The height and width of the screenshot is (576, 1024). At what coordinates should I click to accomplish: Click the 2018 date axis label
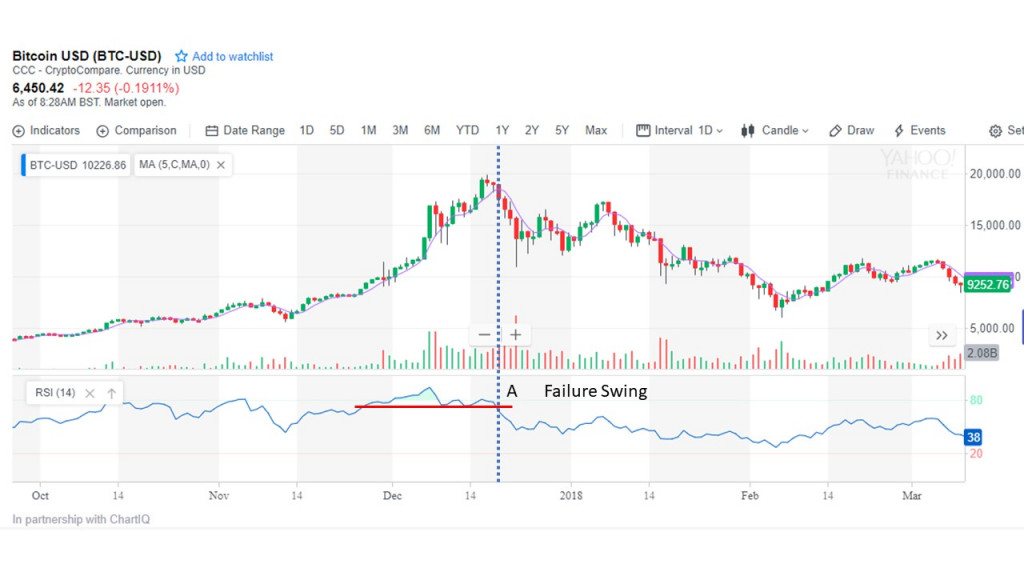571,496
